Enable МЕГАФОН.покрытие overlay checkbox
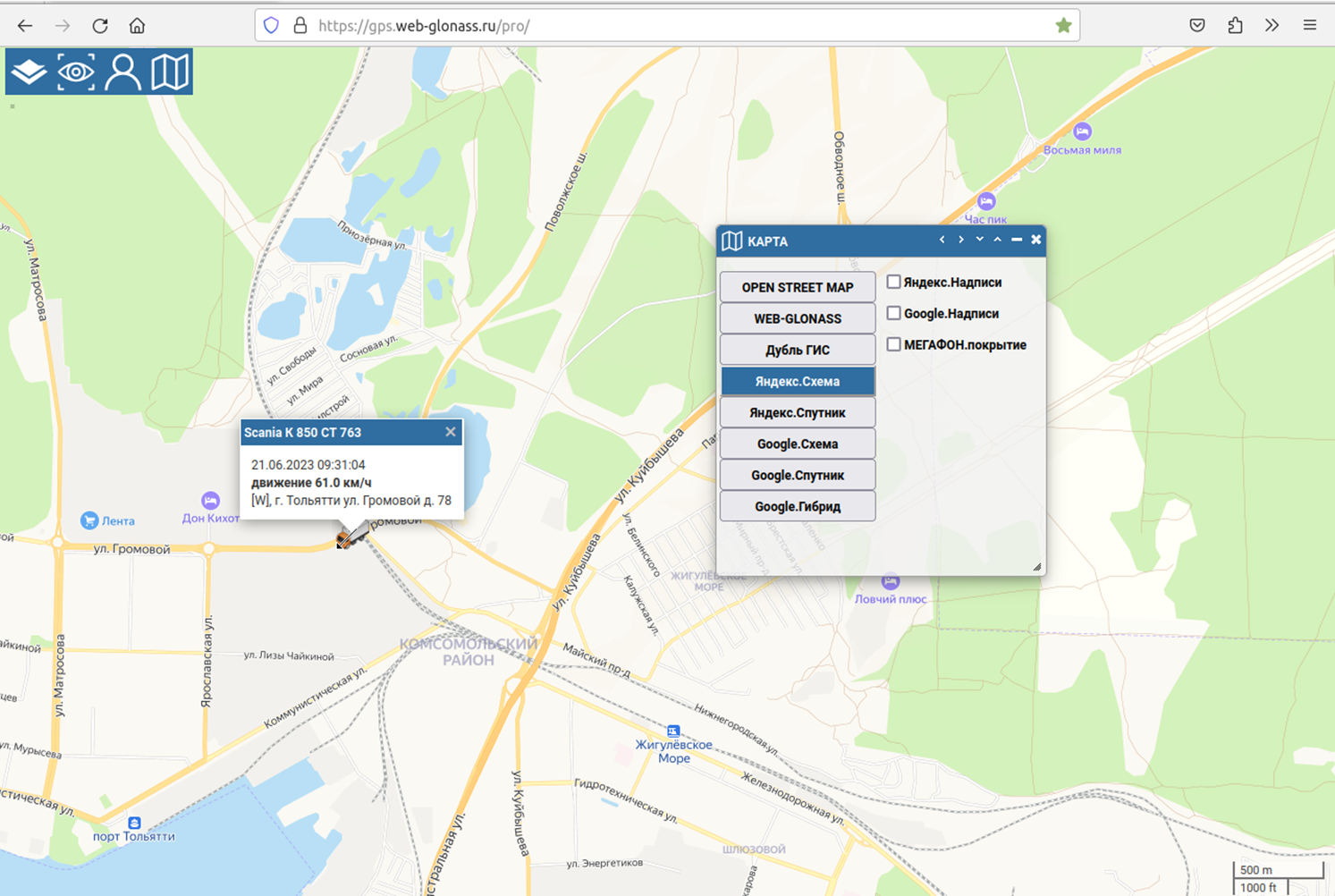The image size is (1335, 896). tap(893, 344)
